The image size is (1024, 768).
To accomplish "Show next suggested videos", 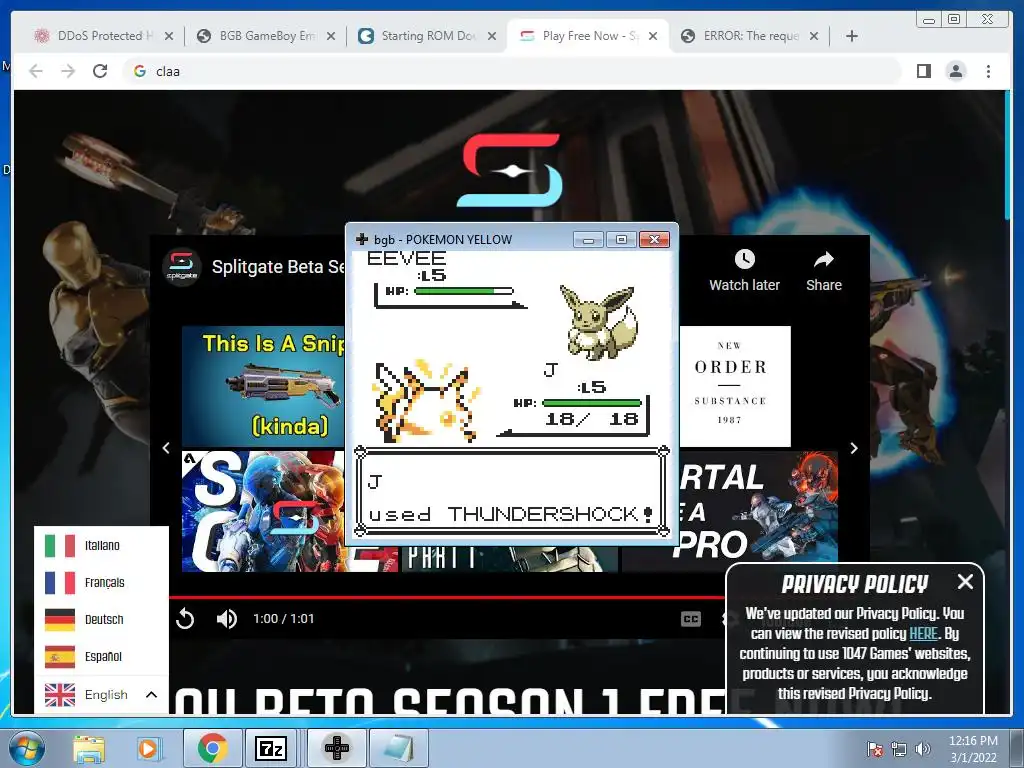I will click(x=854, y=448).
